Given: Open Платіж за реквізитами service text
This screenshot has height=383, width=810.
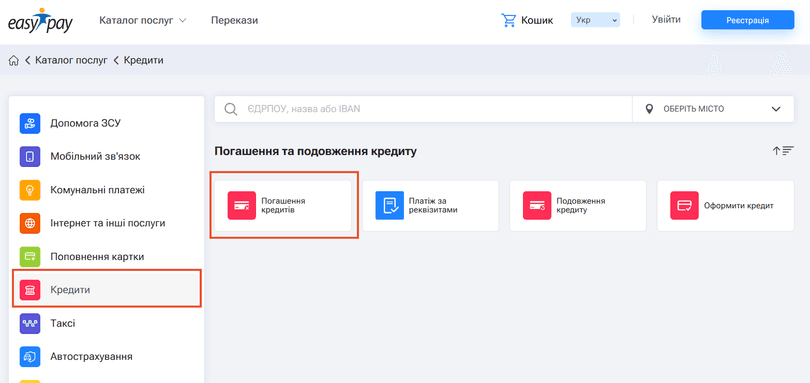Looking at the screenshot, I should tap(433, 206).
